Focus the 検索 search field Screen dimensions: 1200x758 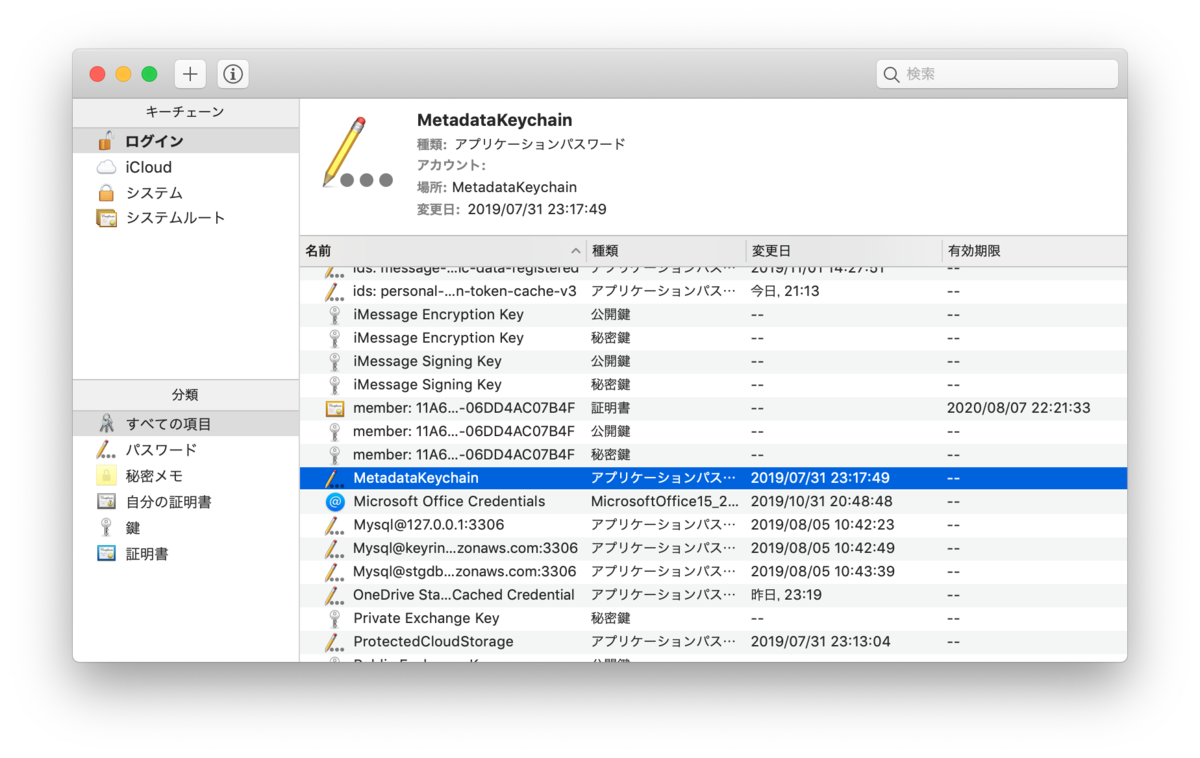[x=997, y=74]
